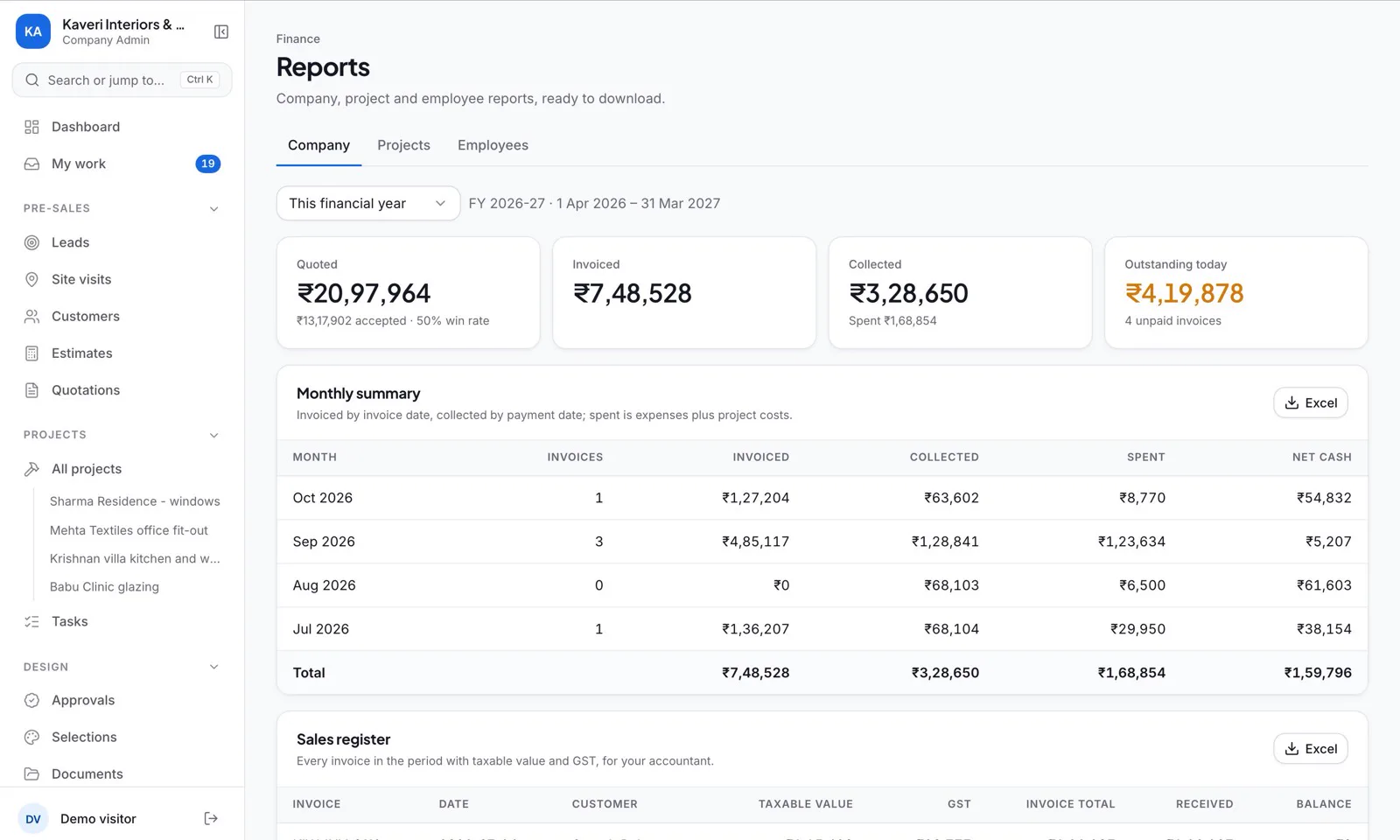Click the search magnifier icon

tap(32, 80)
